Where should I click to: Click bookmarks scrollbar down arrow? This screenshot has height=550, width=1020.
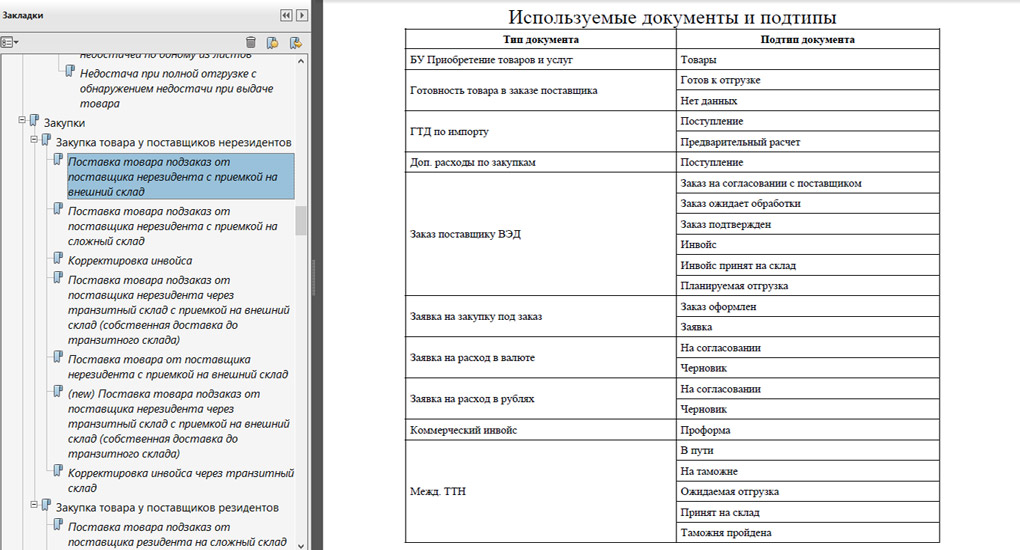(x=301, y=545)
